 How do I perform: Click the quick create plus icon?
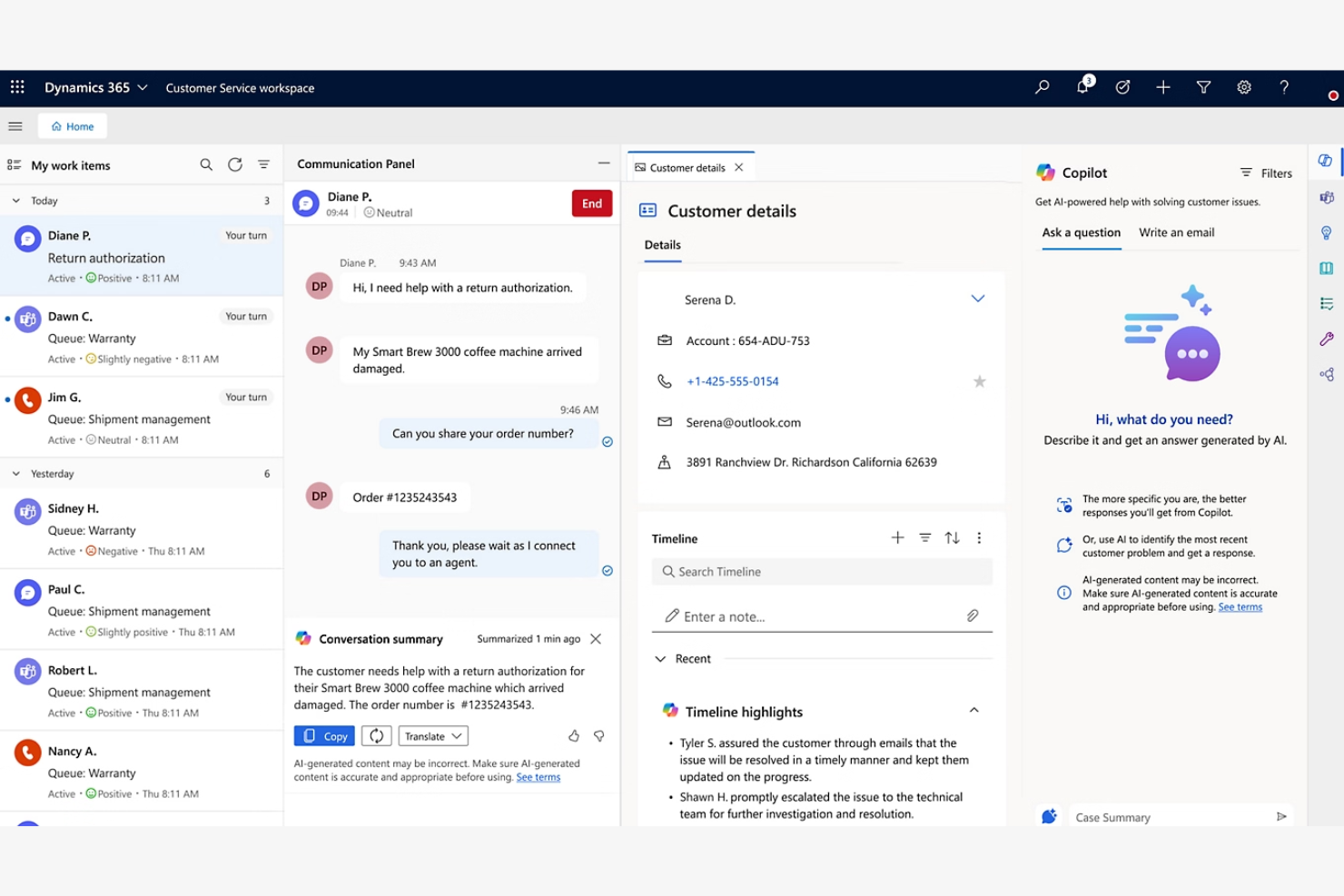coord(1162,87)
